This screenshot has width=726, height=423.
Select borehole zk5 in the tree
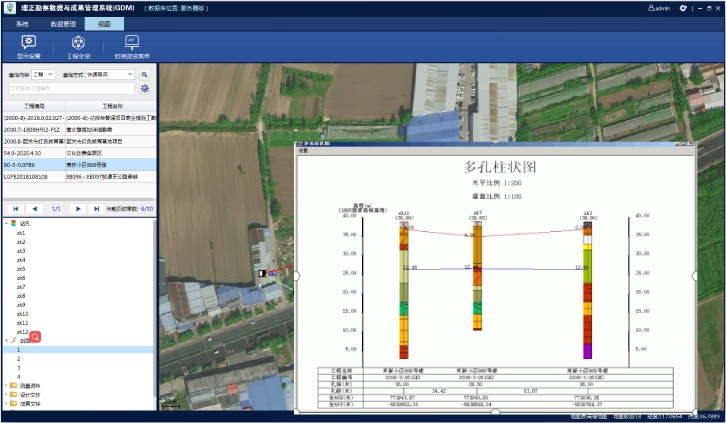[x=21, y=269]
